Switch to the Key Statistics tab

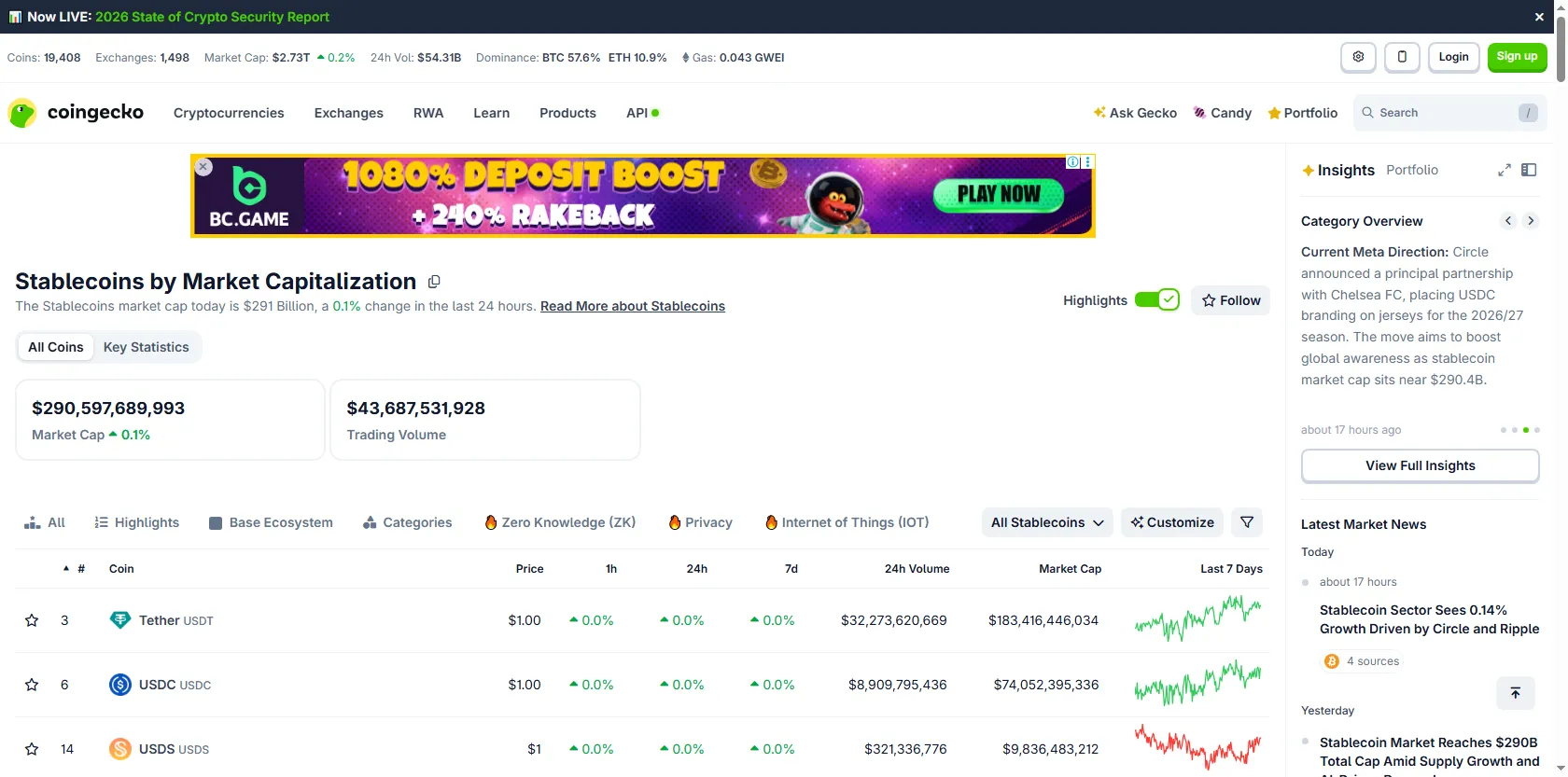coord(147,347)
